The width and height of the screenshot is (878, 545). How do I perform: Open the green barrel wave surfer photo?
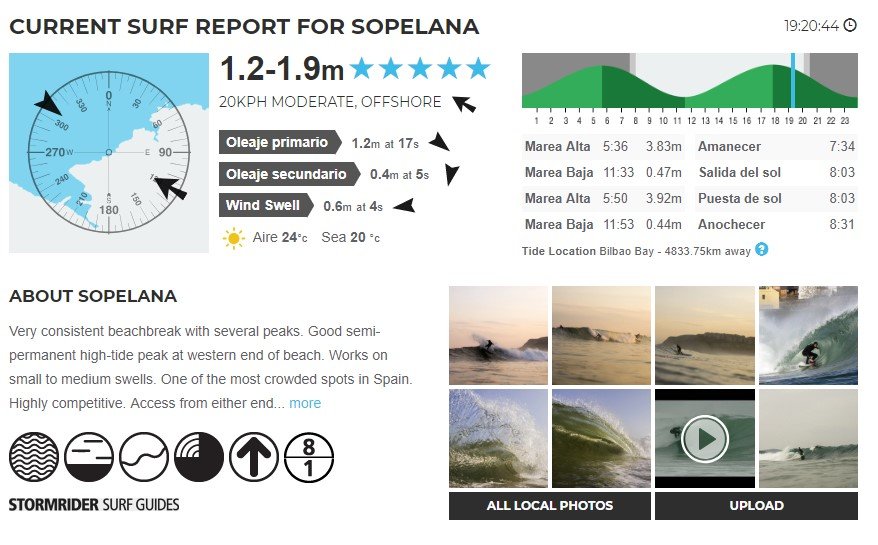(808, 335)
